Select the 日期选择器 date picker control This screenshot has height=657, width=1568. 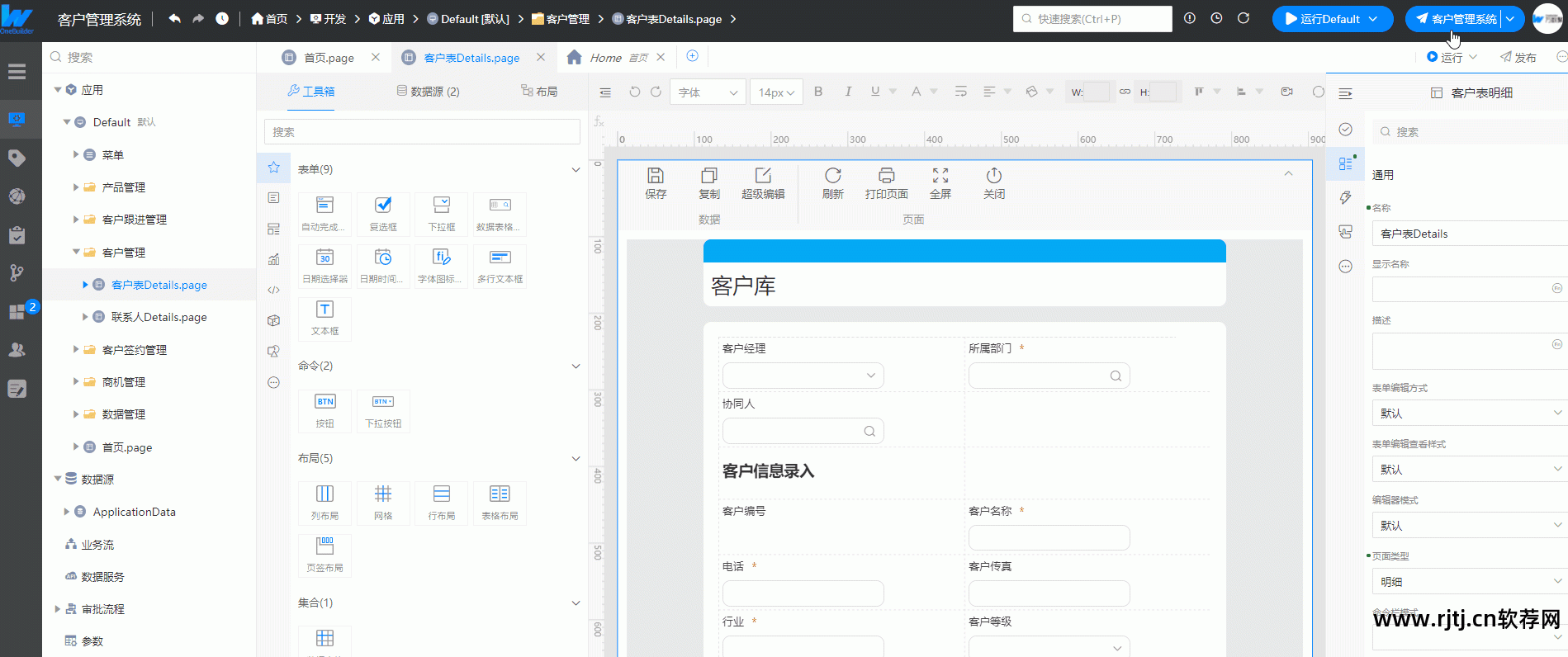tap(324, 266)
